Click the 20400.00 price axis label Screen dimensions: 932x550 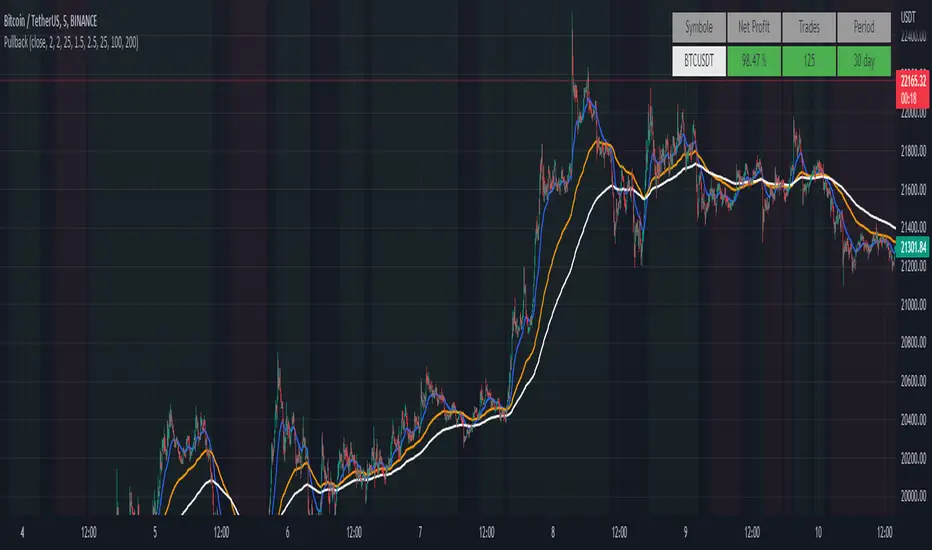click(913, 419)
